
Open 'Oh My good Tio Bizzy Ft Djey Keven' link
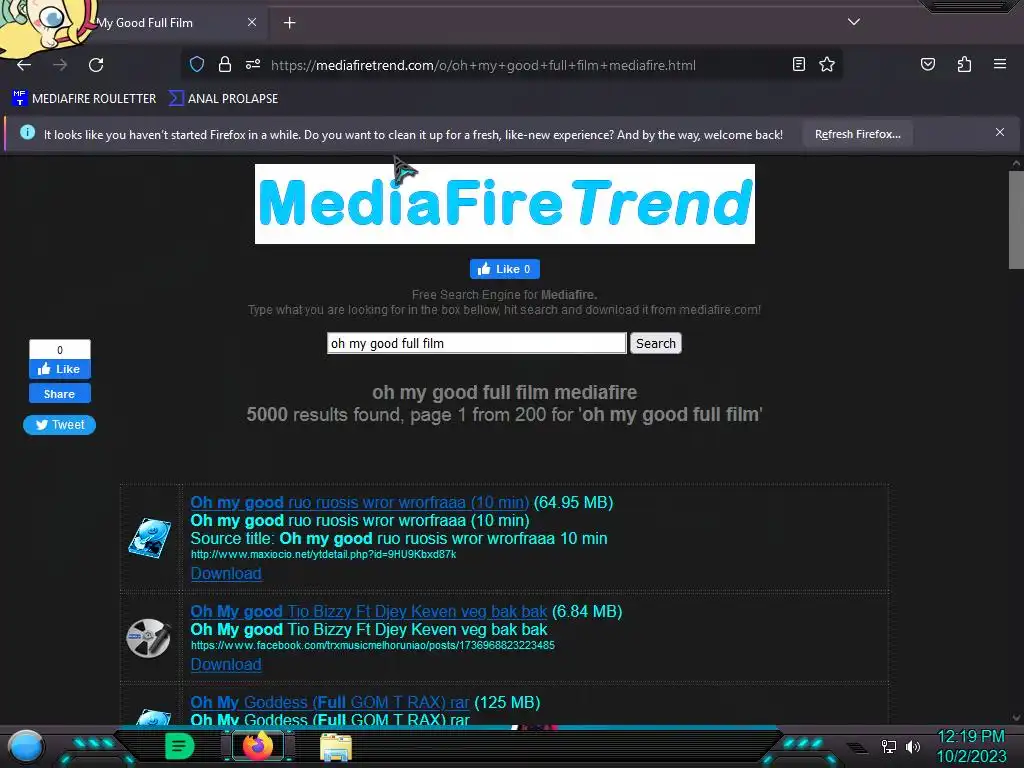(369, 611)
